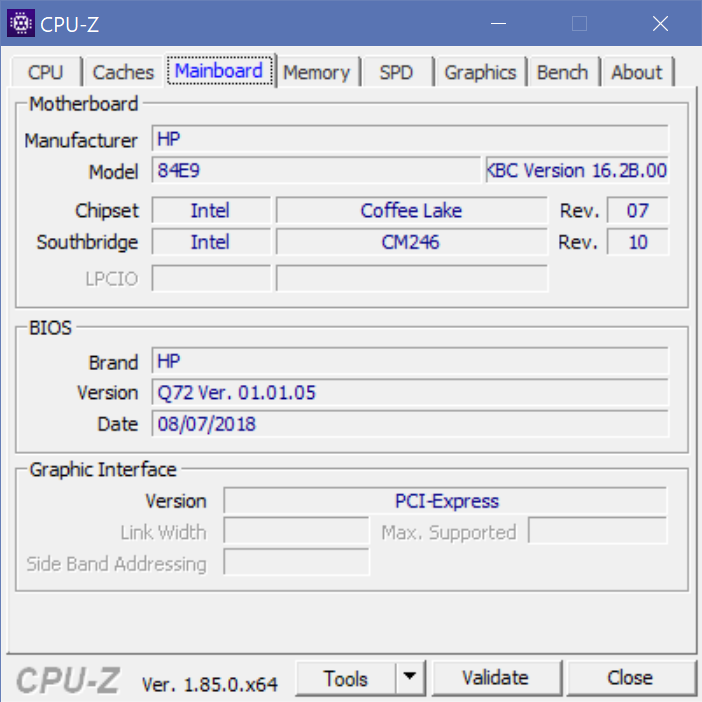
Task: Click the Tools button
Action: [x=346, y=678]
